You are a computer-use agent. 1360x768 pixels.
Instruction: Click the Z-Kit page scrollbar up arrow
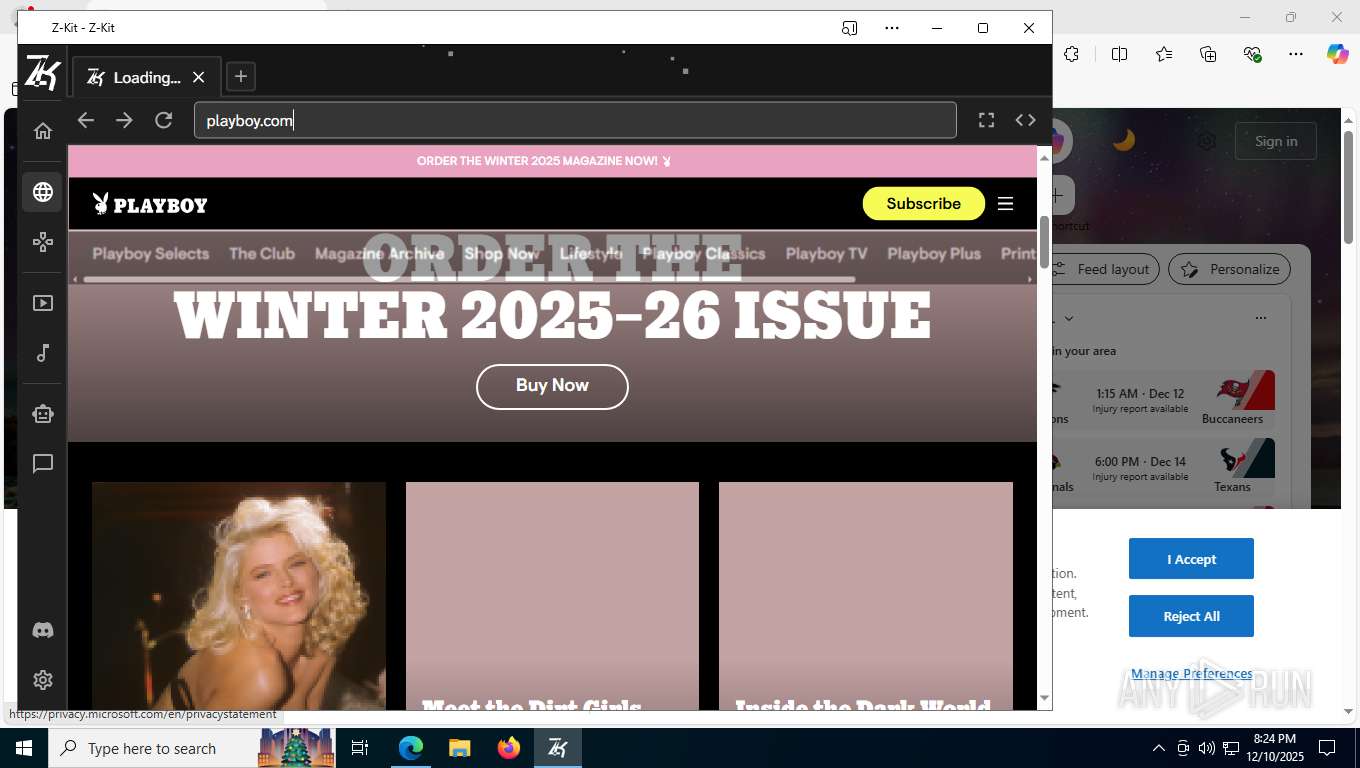pyautogui.click(x=1045, y=157)
